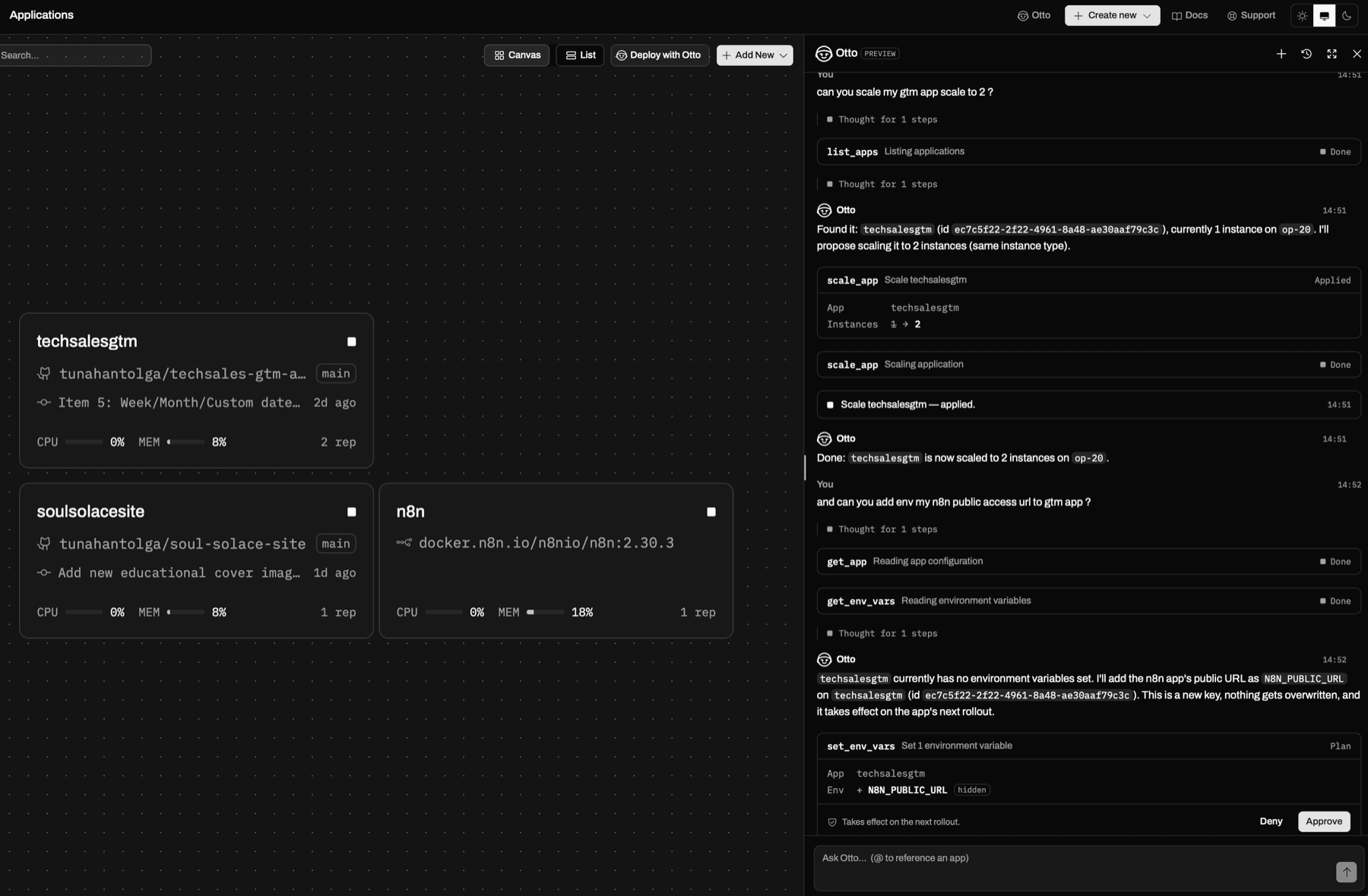Click the techsalesgtm status square icon
The width and height of the screenshot is (1368, 896).
click(351, 342)
